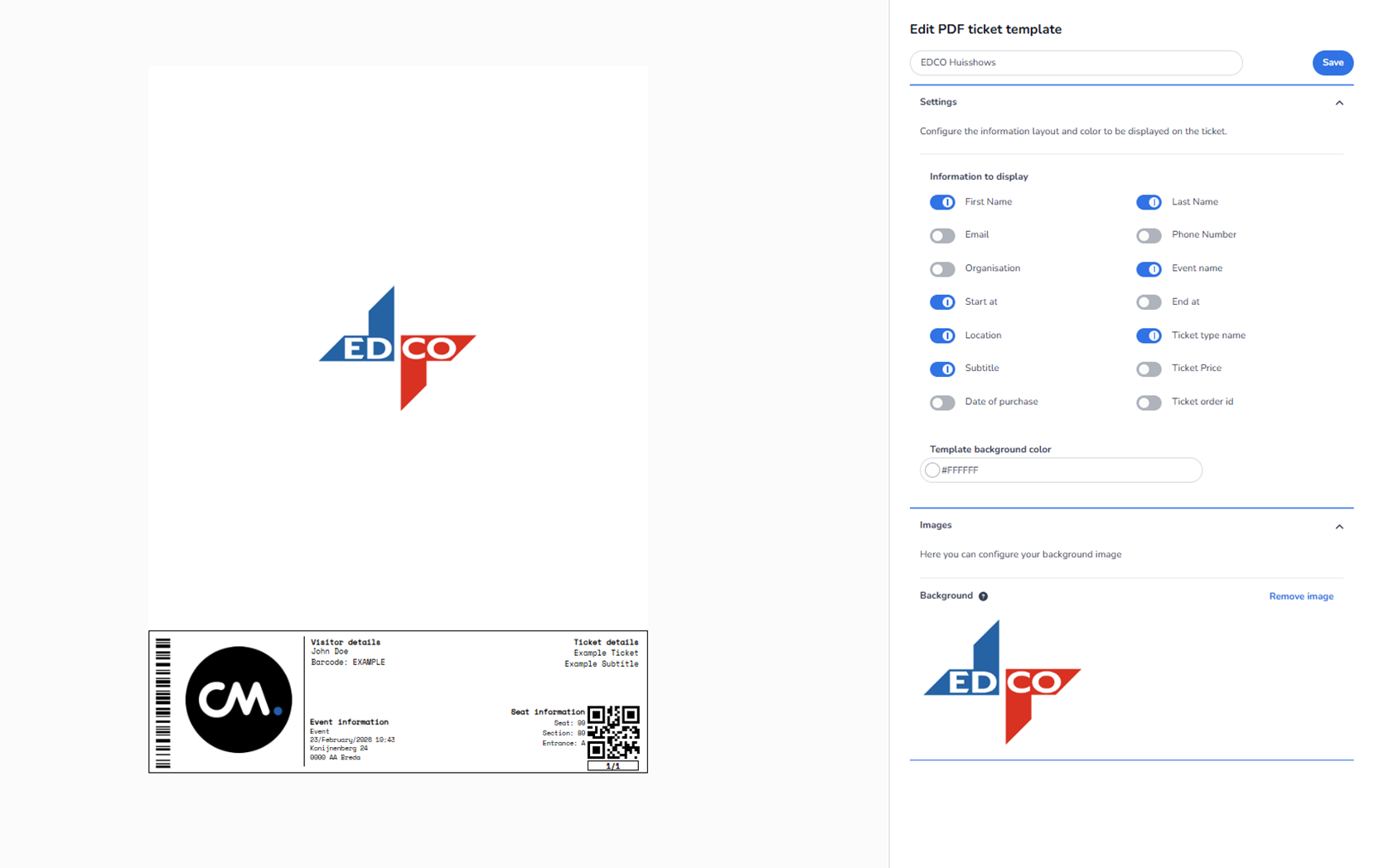Enable the Ticket order id toggle
Viewport: 1374px width, 868px height.
pos(1149,403)
